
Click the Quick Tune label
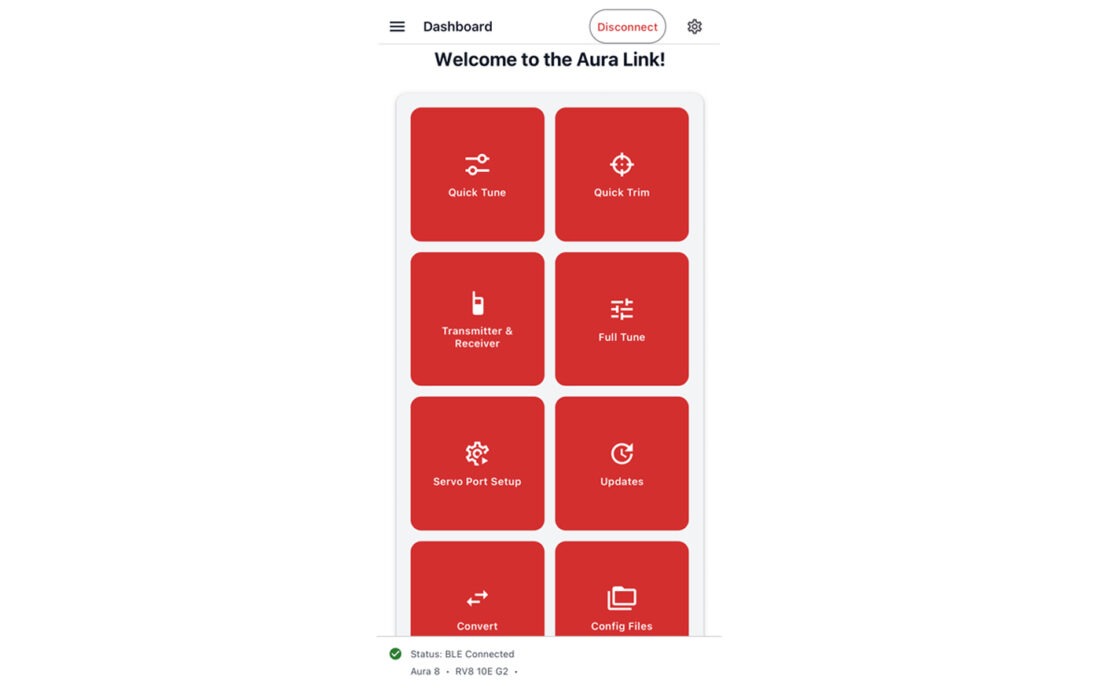click(x=477, y=192)
